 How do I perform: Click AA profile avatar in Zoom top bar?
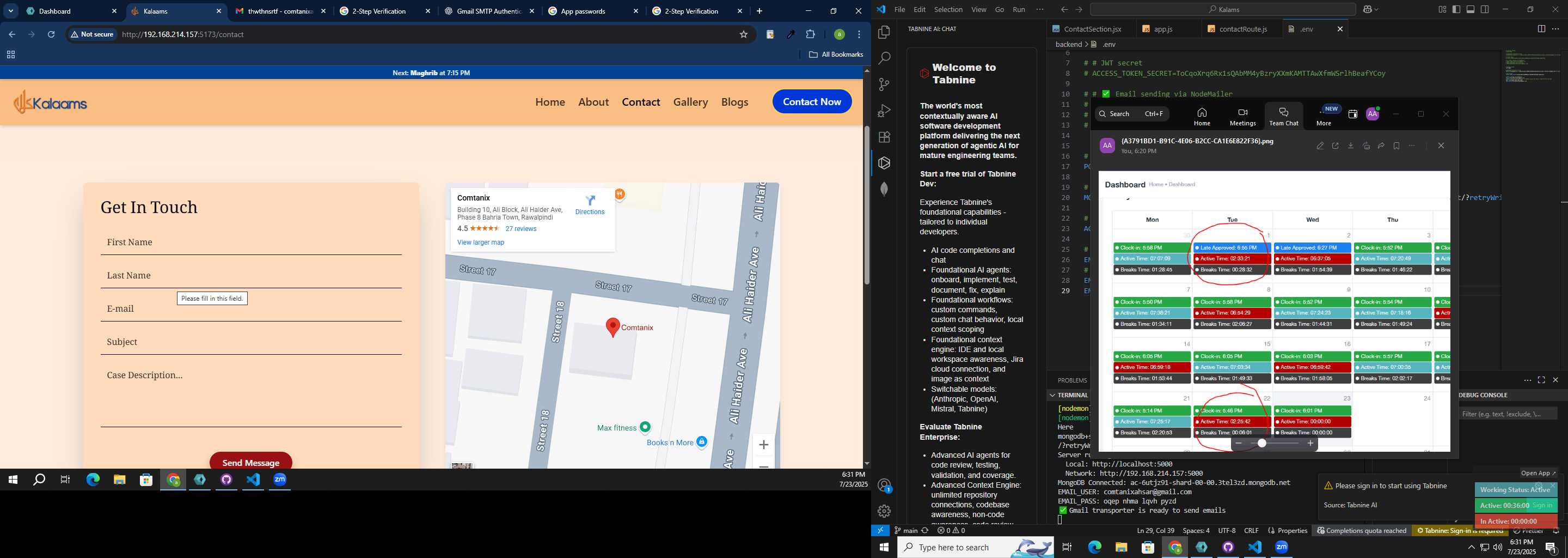[x=1372, y=114]
